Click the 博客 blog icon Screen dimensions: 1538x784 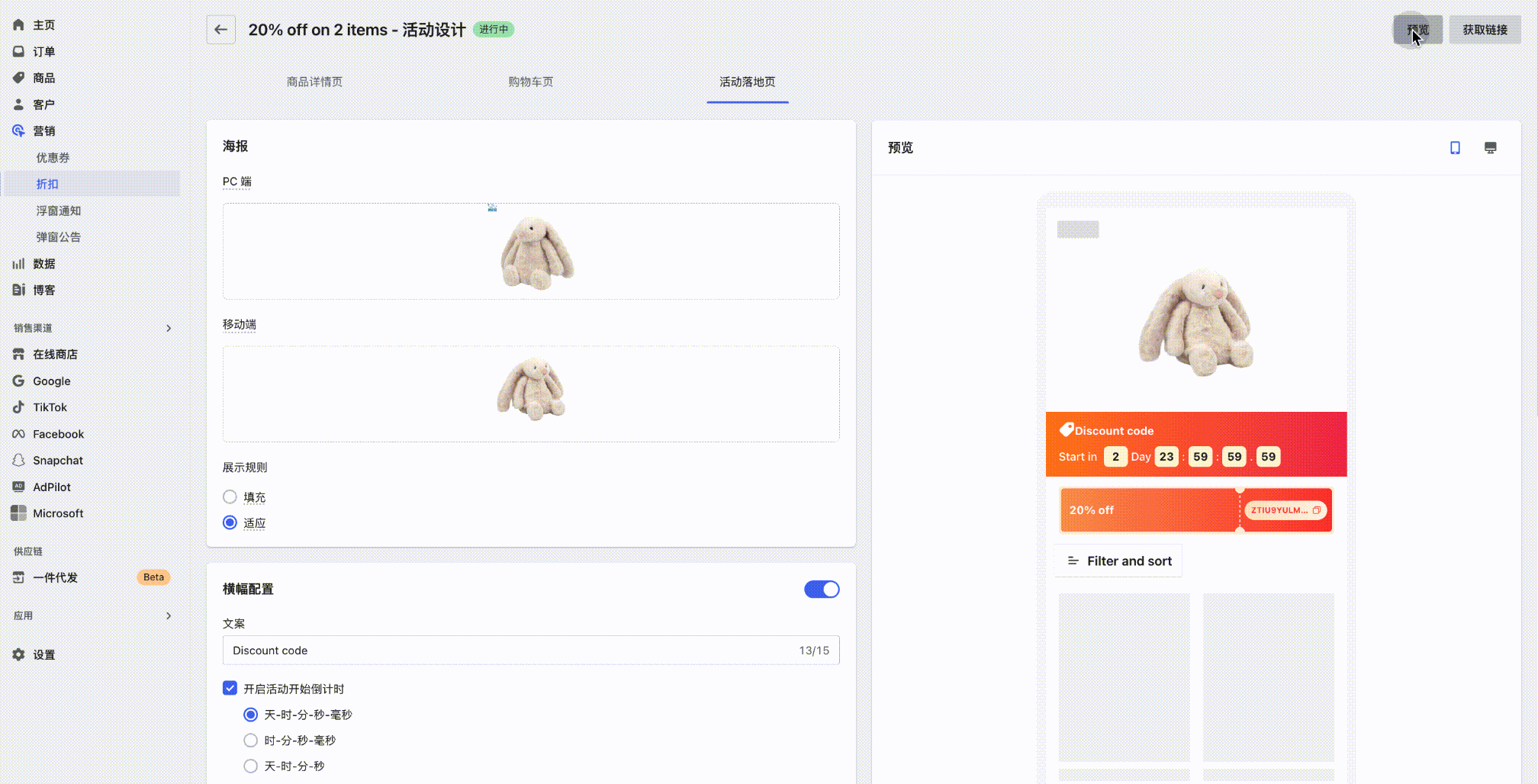coord(18,290)
